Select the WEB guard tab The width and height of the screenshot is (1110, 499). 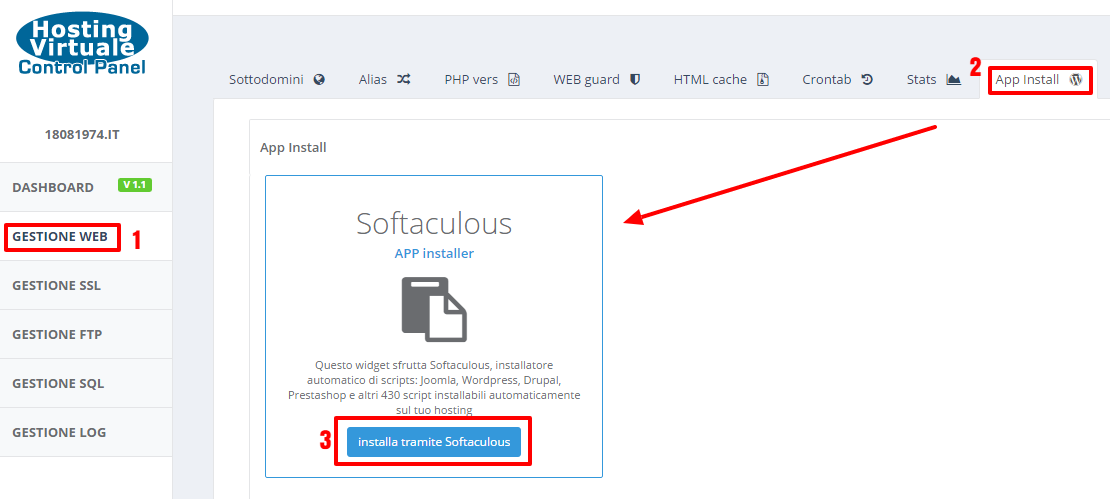click(597, 80)
